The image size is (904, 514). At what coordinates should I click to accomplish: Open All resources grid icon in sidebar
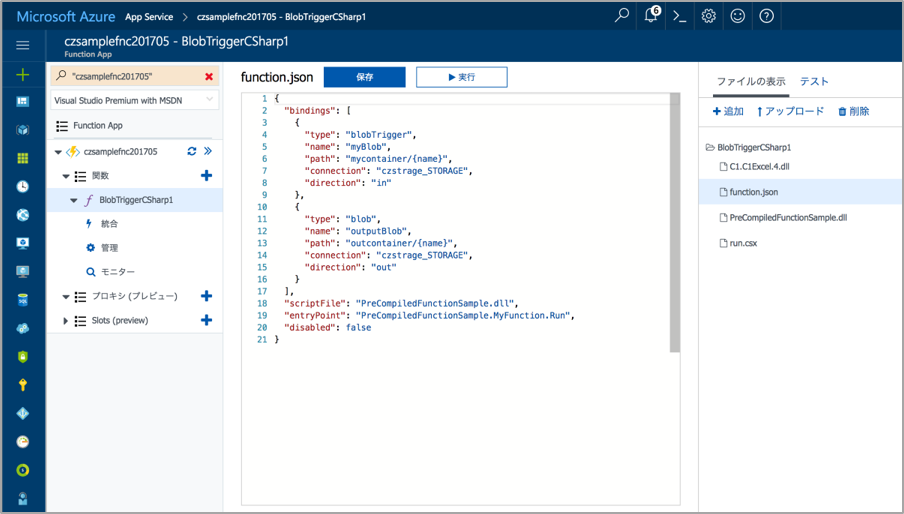coord(23,158)
